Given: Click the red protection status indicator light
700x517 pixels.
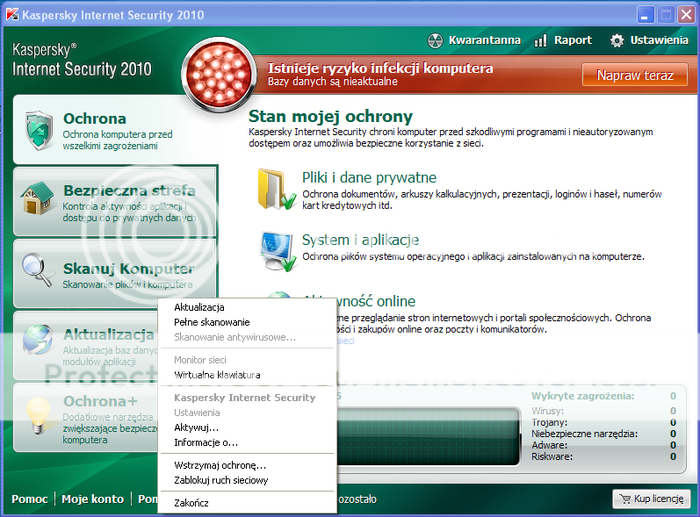Looking at the screenshot, I should (219, 75).
